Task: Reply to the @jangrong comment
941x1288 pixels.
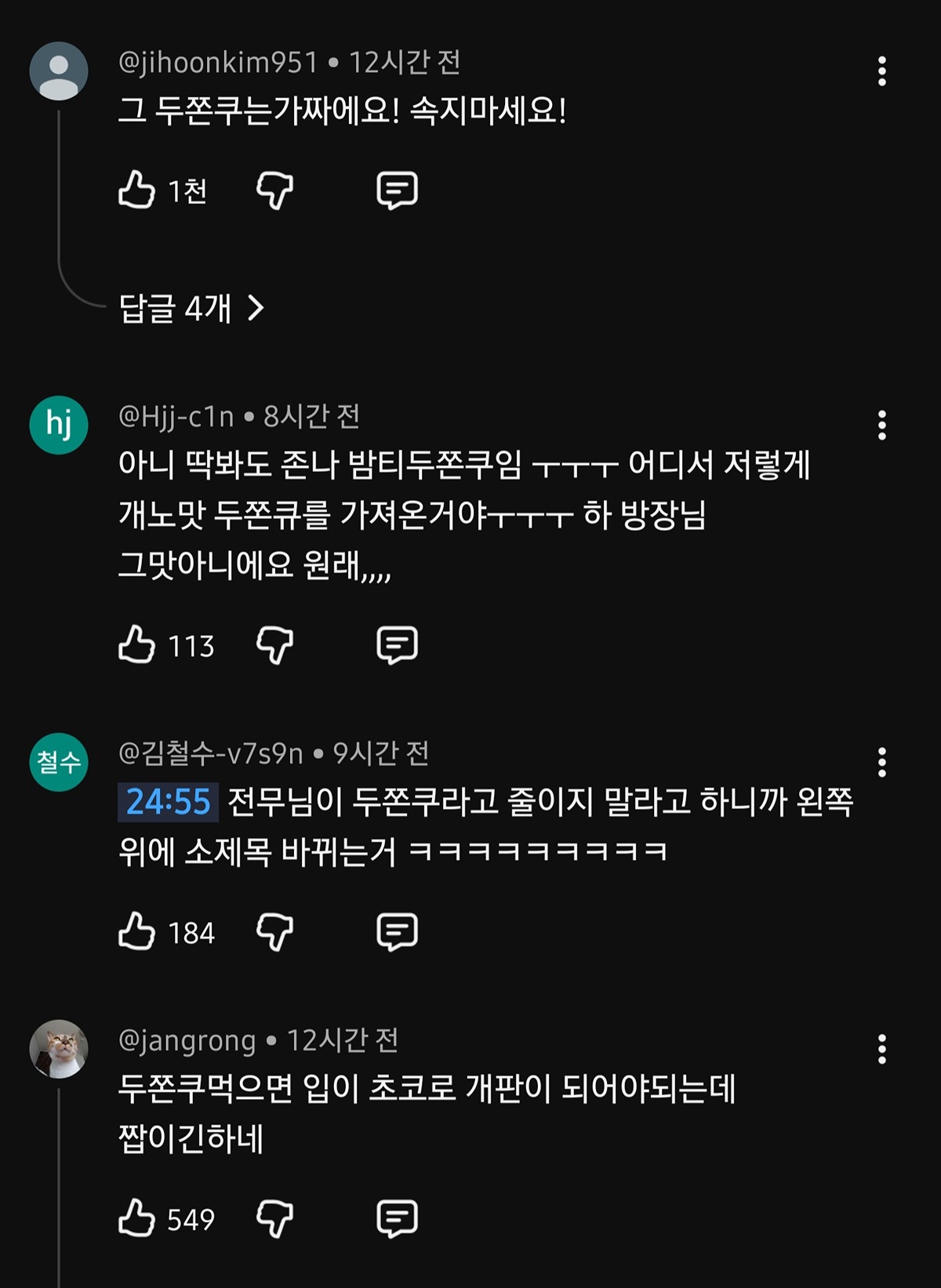Action: [x=397, y=1218]
